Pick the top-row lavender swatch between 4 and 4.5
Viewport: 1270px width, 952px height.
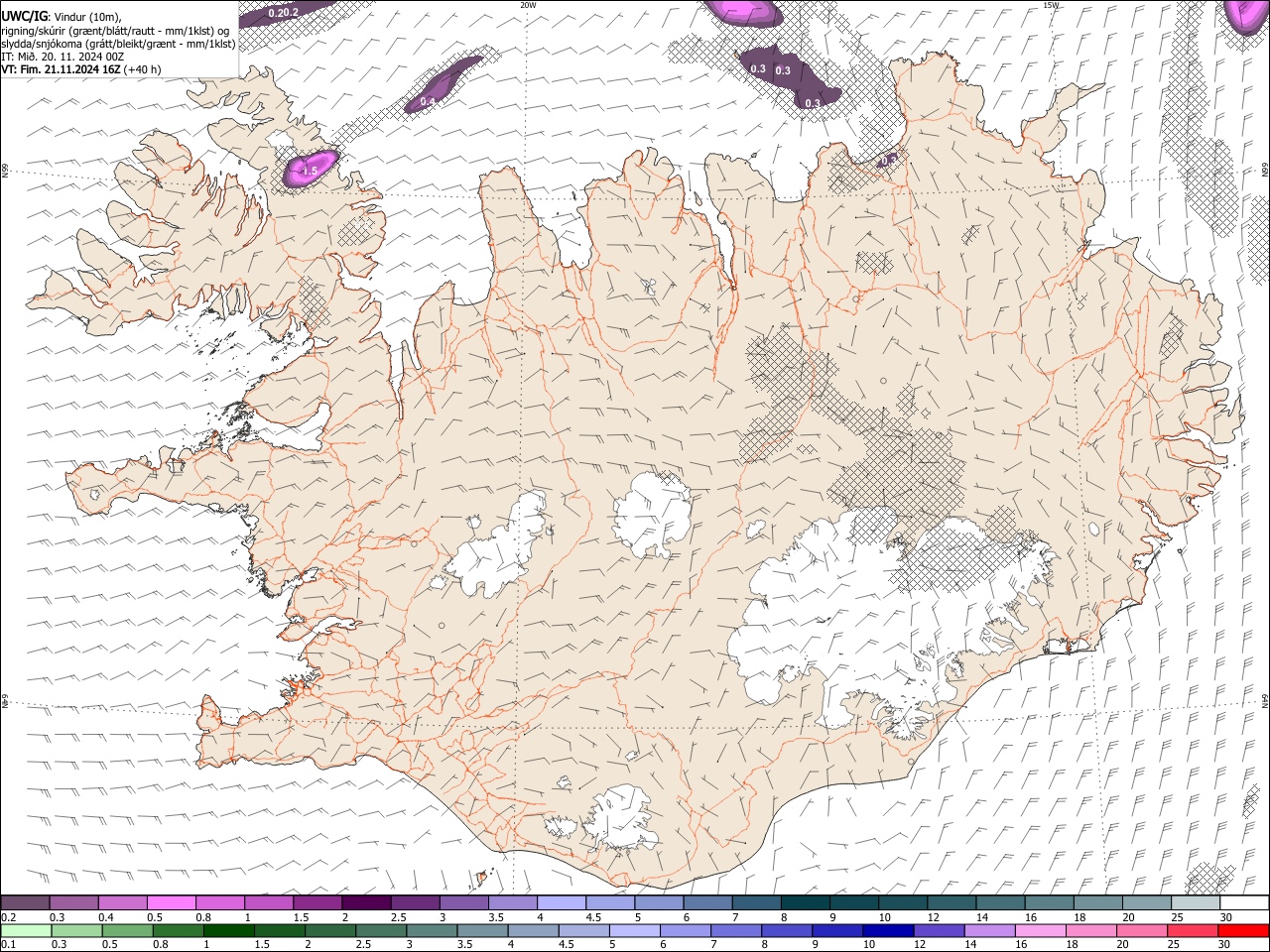561,902
